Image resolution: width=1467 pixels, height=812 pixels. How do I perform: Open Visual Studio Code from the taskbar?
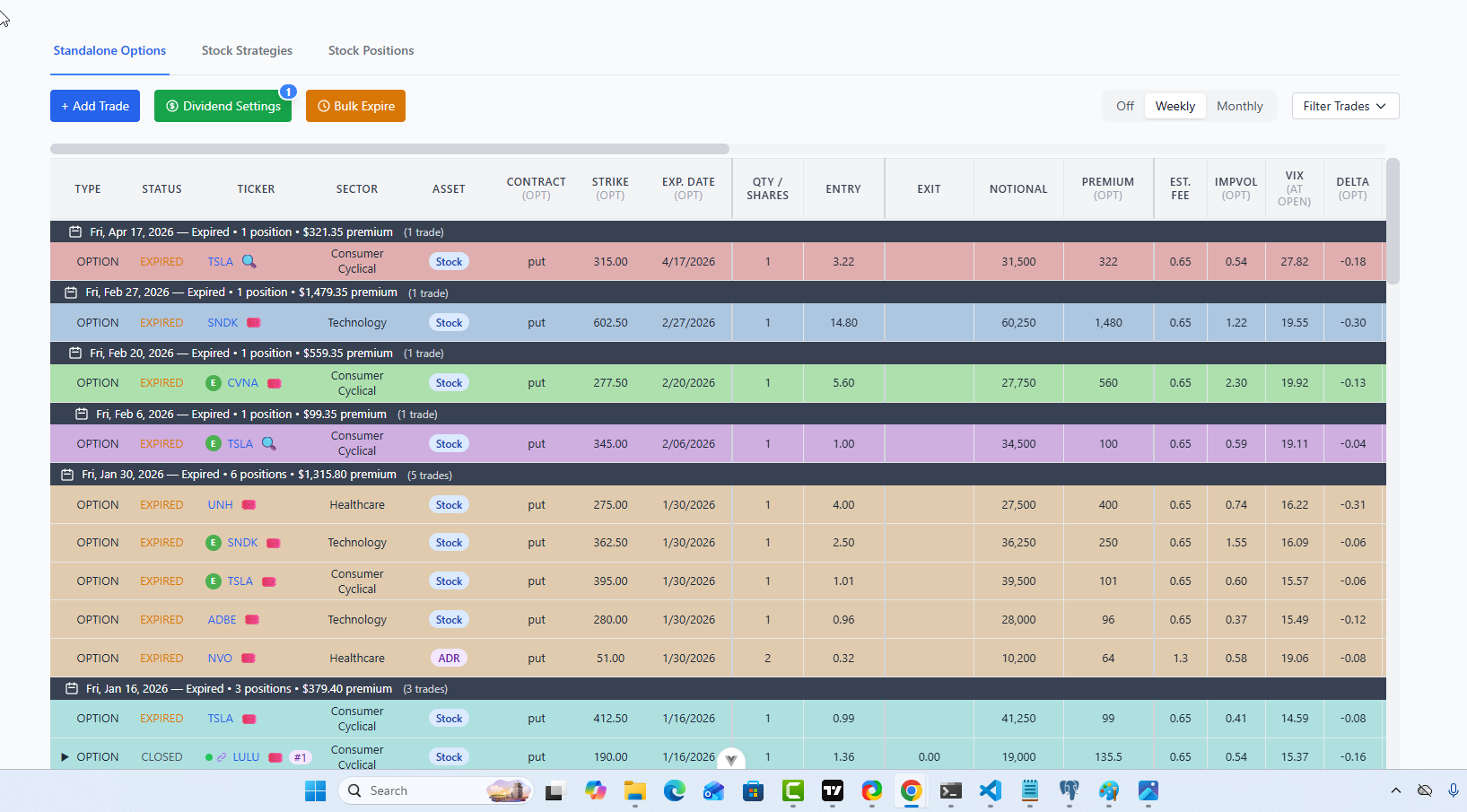(991, 790)
